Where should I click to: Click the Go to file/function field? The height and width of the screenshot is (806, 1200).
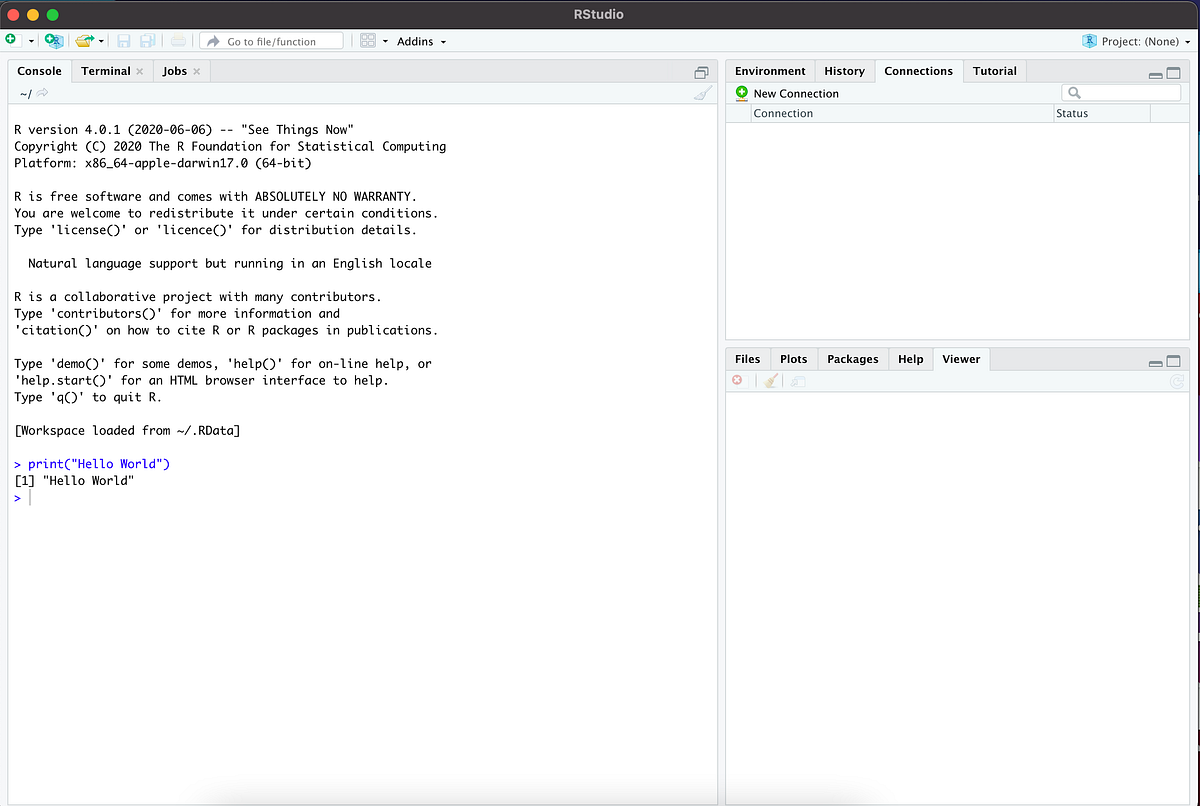270,41
